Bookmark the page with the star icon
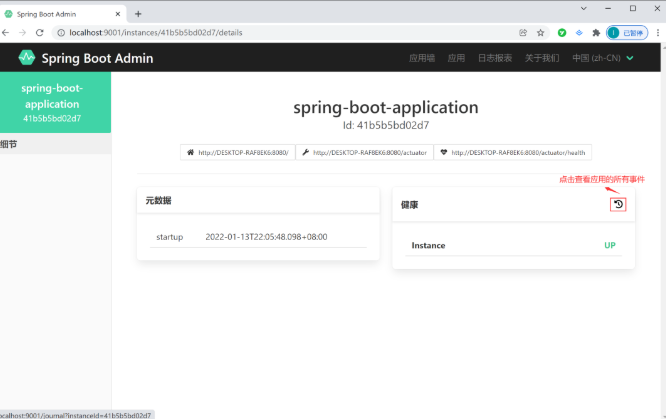 click(x=540, y=33)
